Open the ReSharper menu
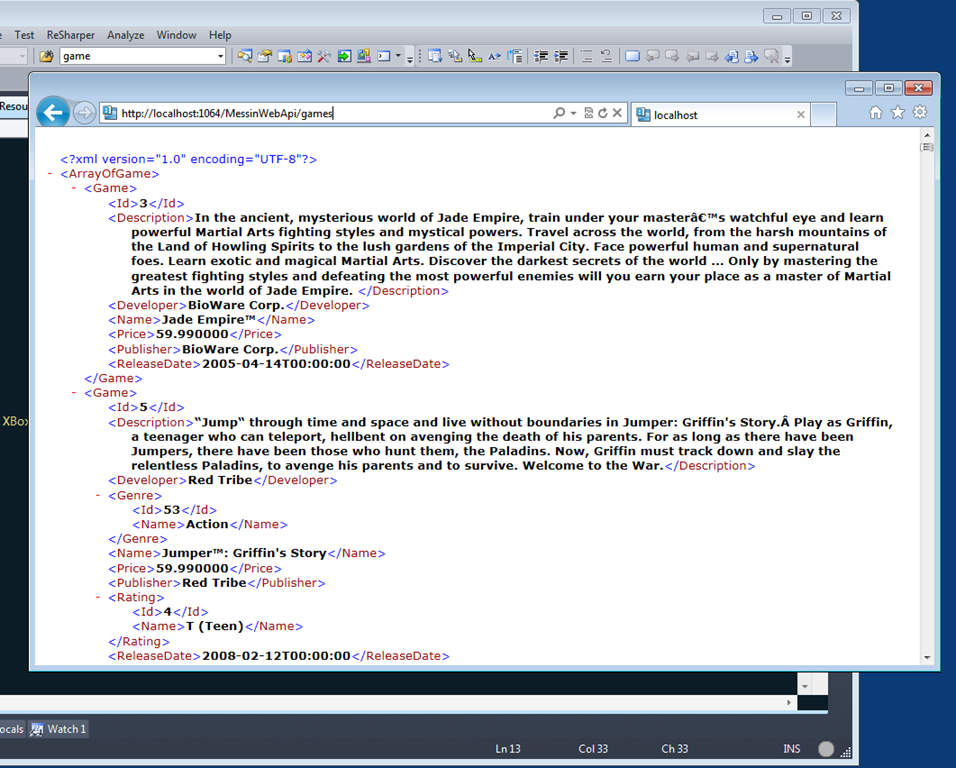The height and width of the screenshot is (768, 956). 71,35
